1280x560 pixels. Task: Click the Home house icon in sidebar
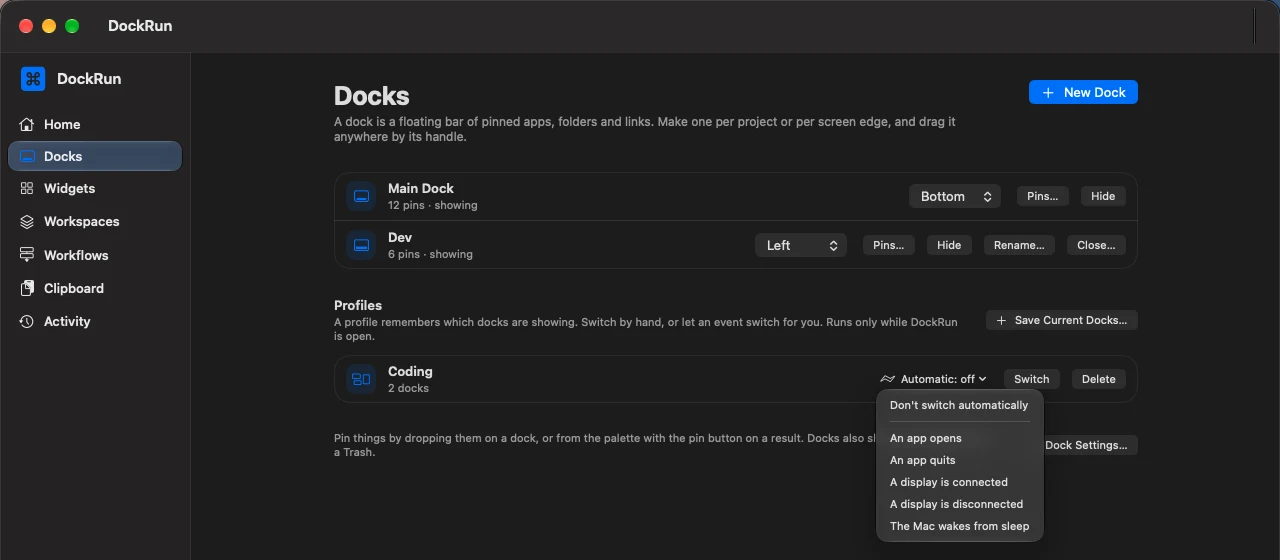(27, 124)
